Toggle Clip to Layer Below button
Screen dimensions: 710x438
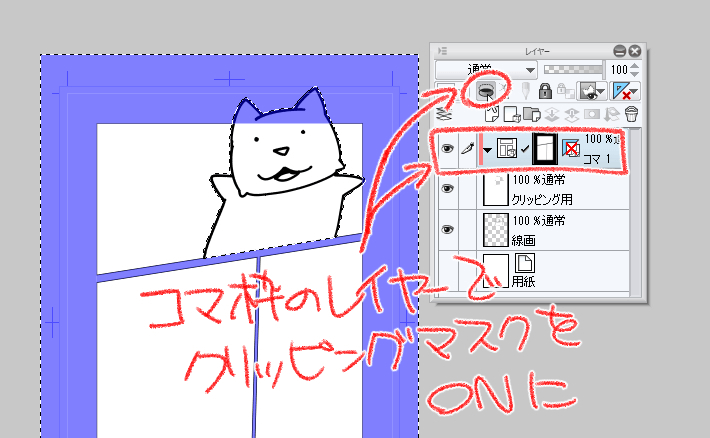(x=486, y=91)
